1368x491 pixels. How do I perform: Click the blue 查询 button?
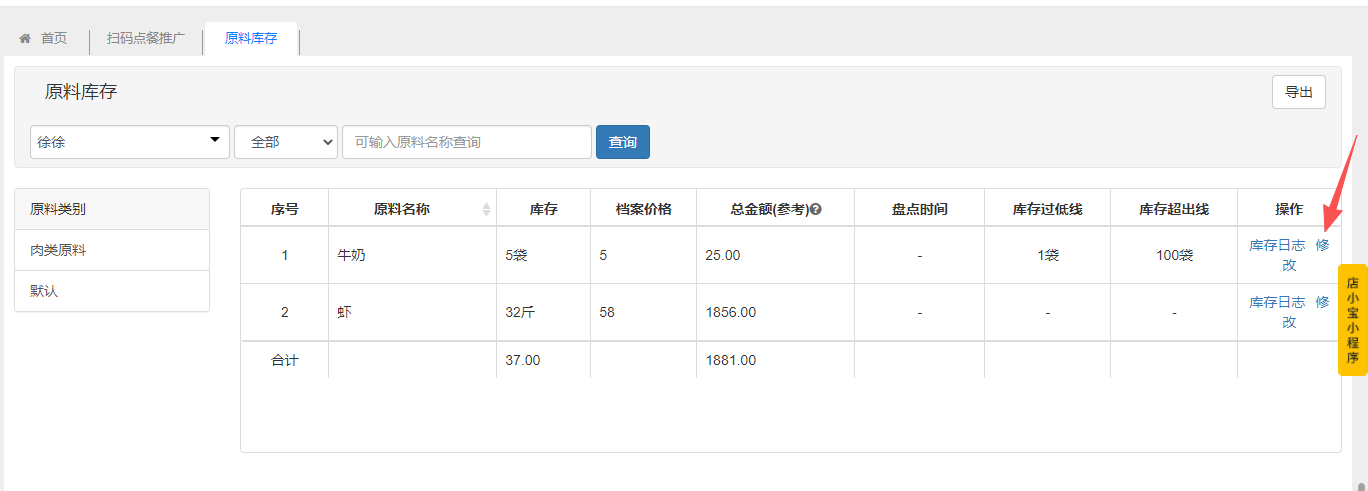pos(622,142)
